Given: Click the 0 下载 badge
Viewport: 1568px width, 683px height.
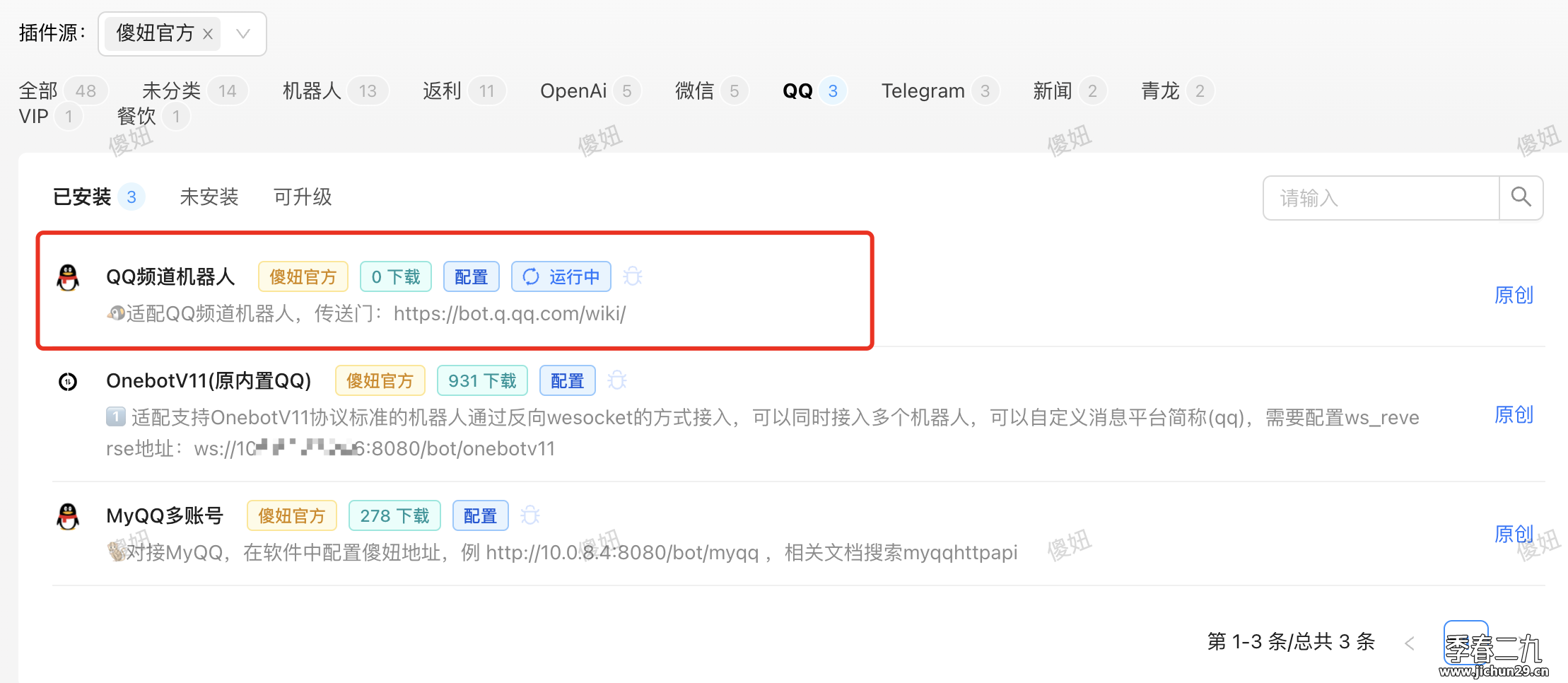Looking at the screenshot, I should (x=396, y=276).
